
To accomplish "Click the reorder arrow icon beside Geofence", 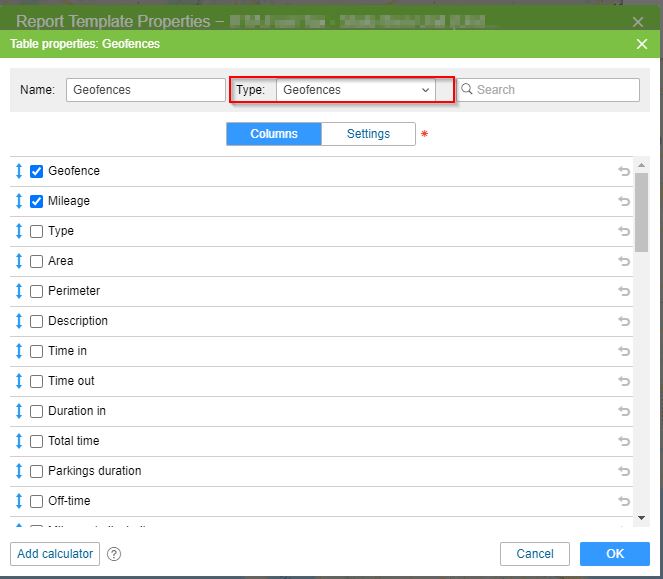I will (19, 171).
